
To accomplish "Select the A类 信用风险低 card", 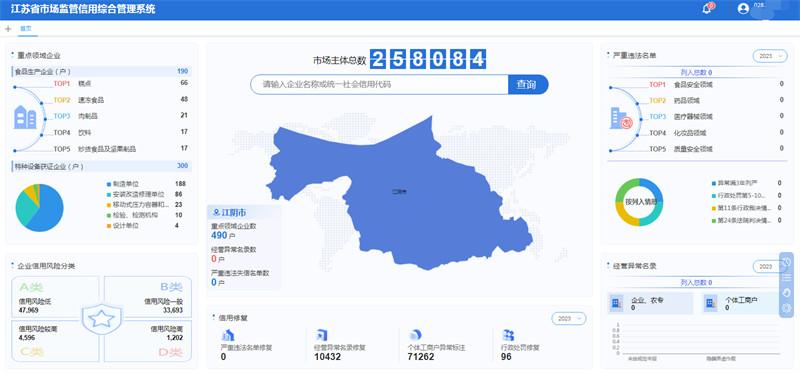I will click(55, 297).
